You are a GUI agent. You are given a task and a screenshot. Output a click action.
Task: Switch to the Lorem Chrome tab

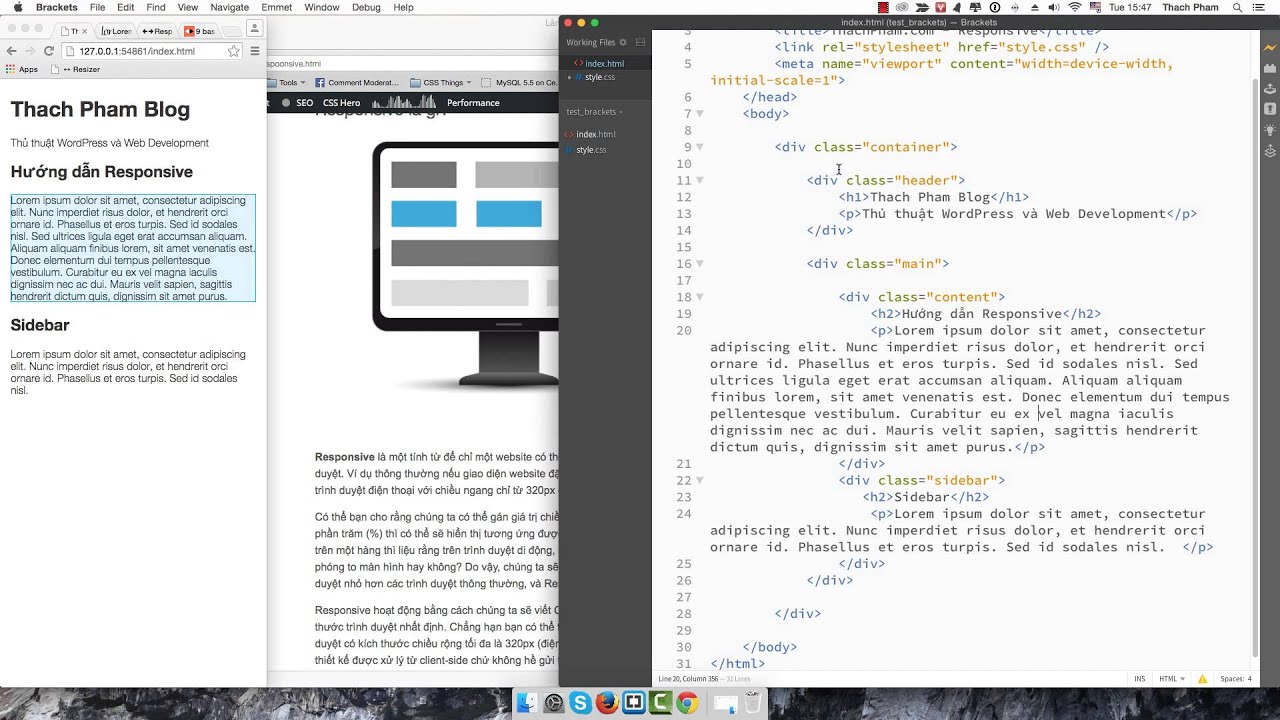[116, 31]
